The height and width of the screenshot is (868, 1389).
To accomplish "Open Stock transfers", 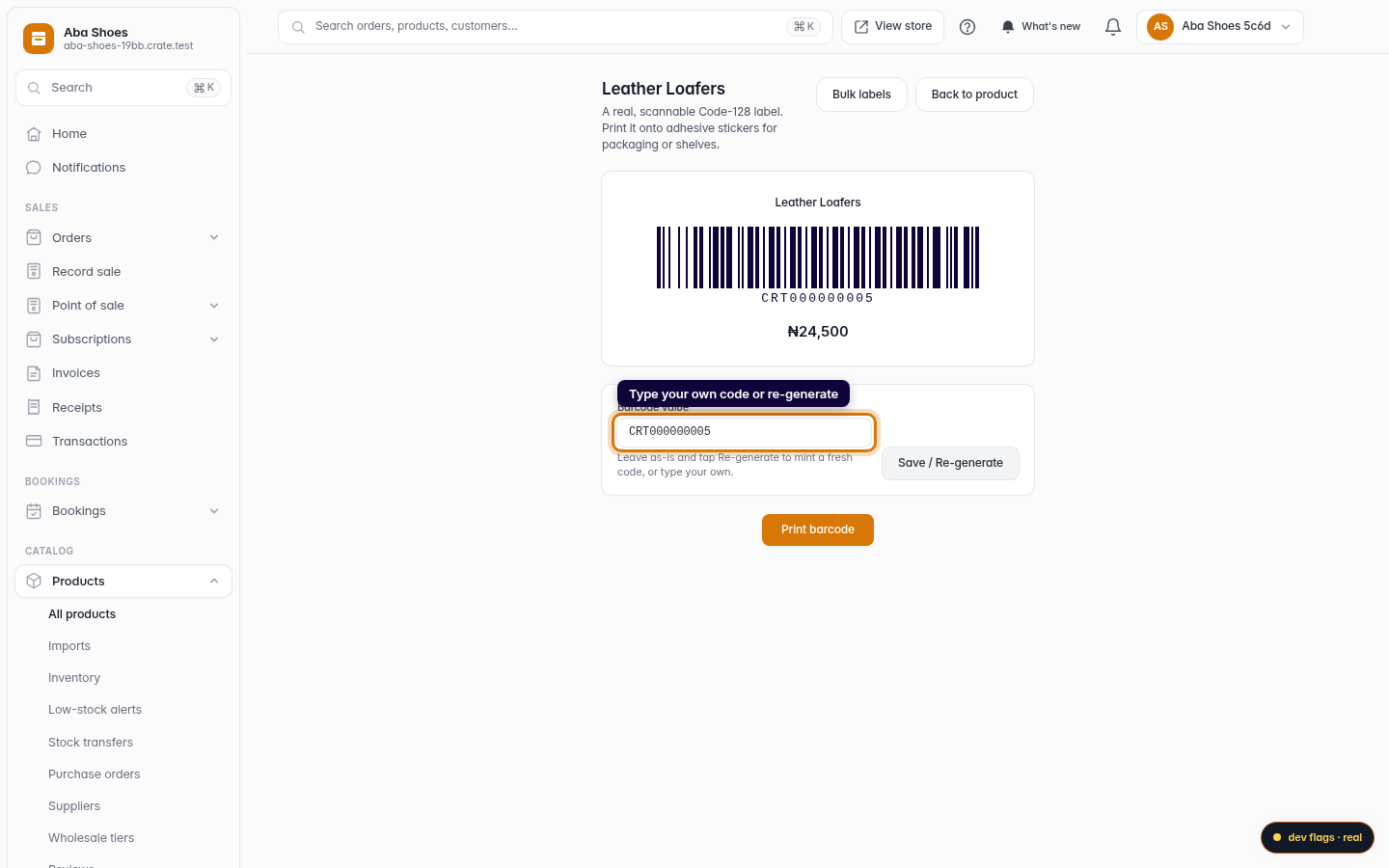I will click(91, 743).
